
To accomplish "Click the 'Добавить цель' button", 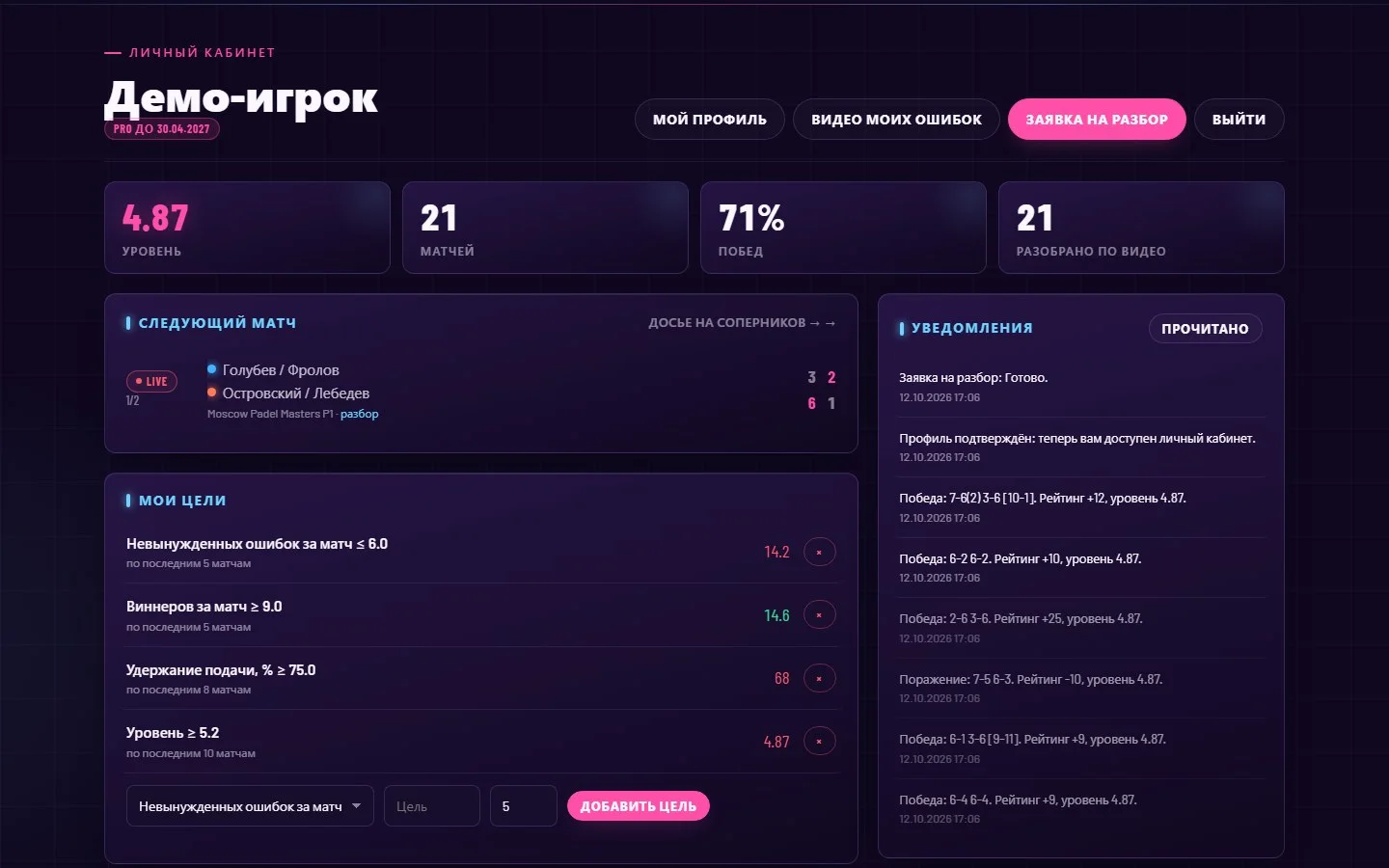I will 638,806.
